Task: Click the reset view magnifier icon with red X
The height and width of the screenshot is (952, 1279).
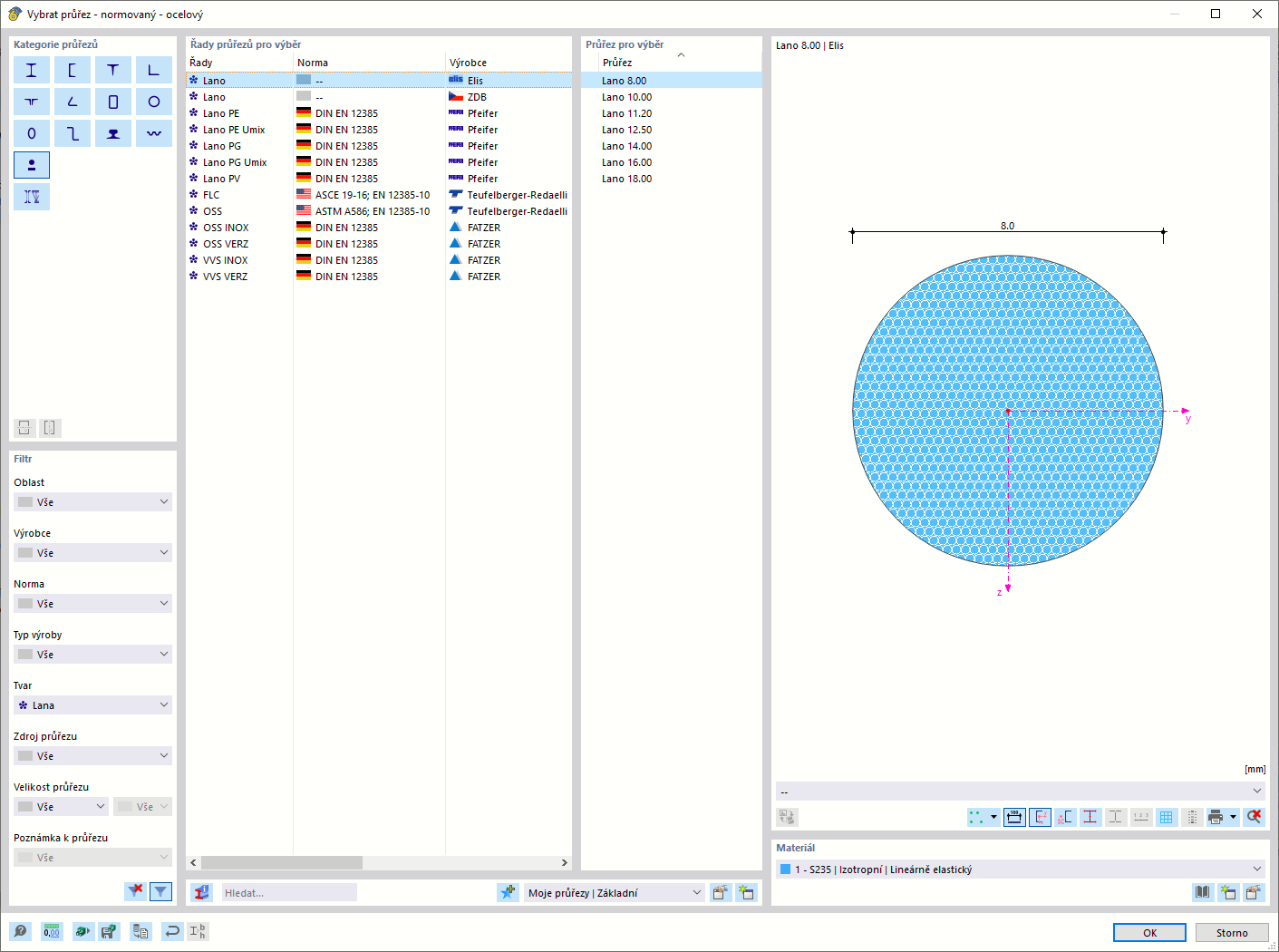Action: 1255,817
